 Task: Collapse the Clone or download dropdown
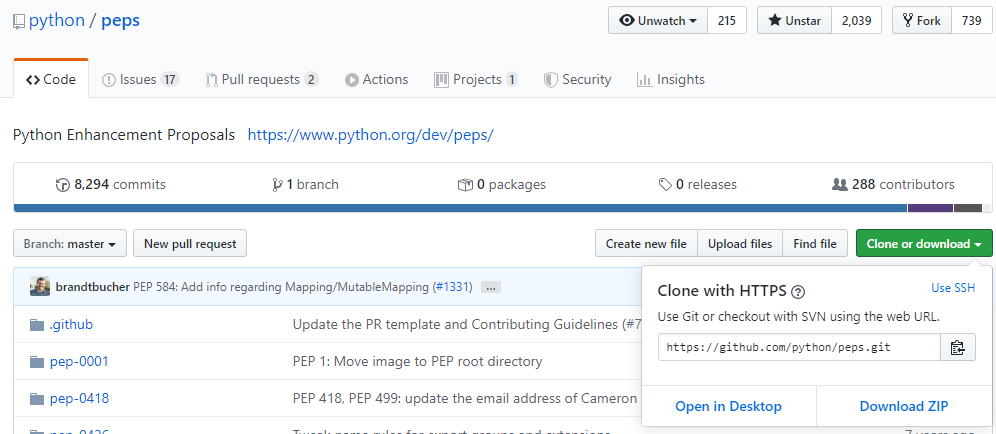point(923,243)
